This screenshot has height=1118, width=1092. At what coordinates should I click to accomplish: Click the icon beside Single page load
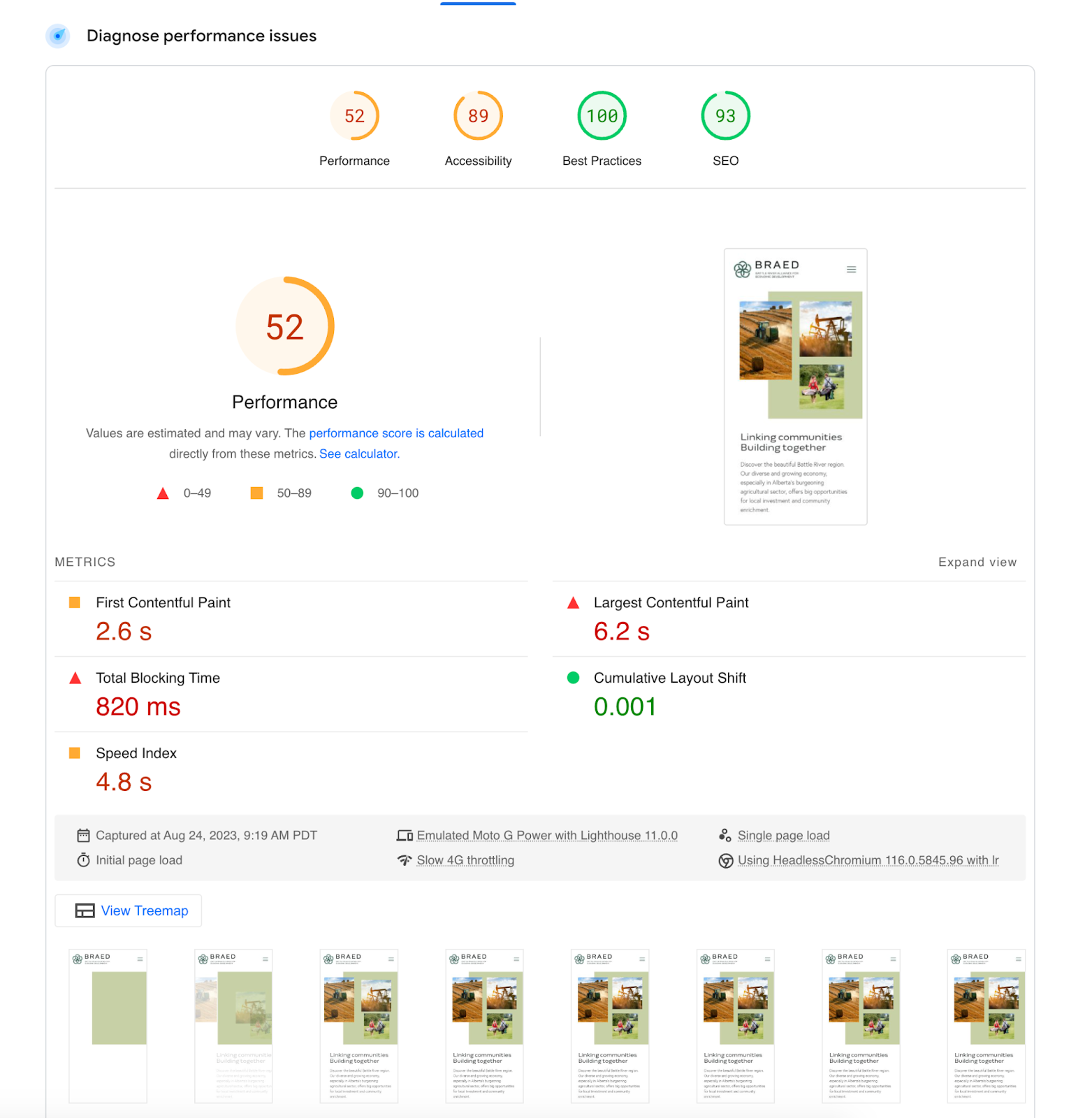pyautogui.click(x=725, y=836)
